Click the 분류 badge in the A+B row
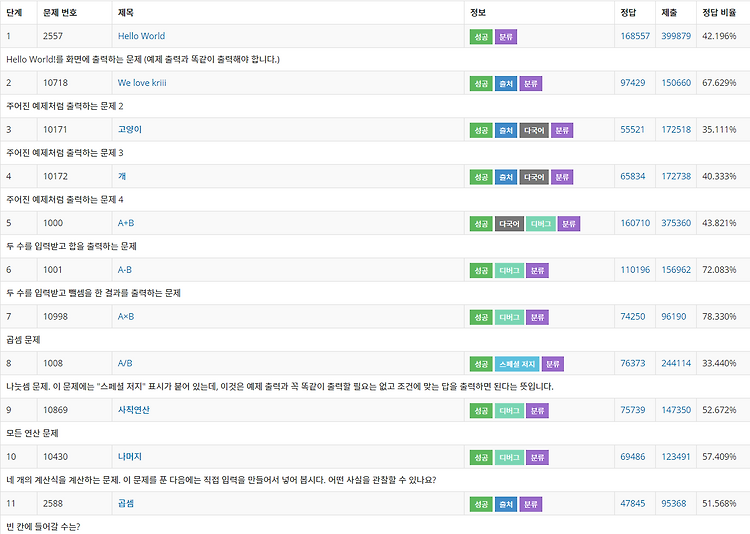The width and height of the screenshot is (750, 534). [569, 224]
